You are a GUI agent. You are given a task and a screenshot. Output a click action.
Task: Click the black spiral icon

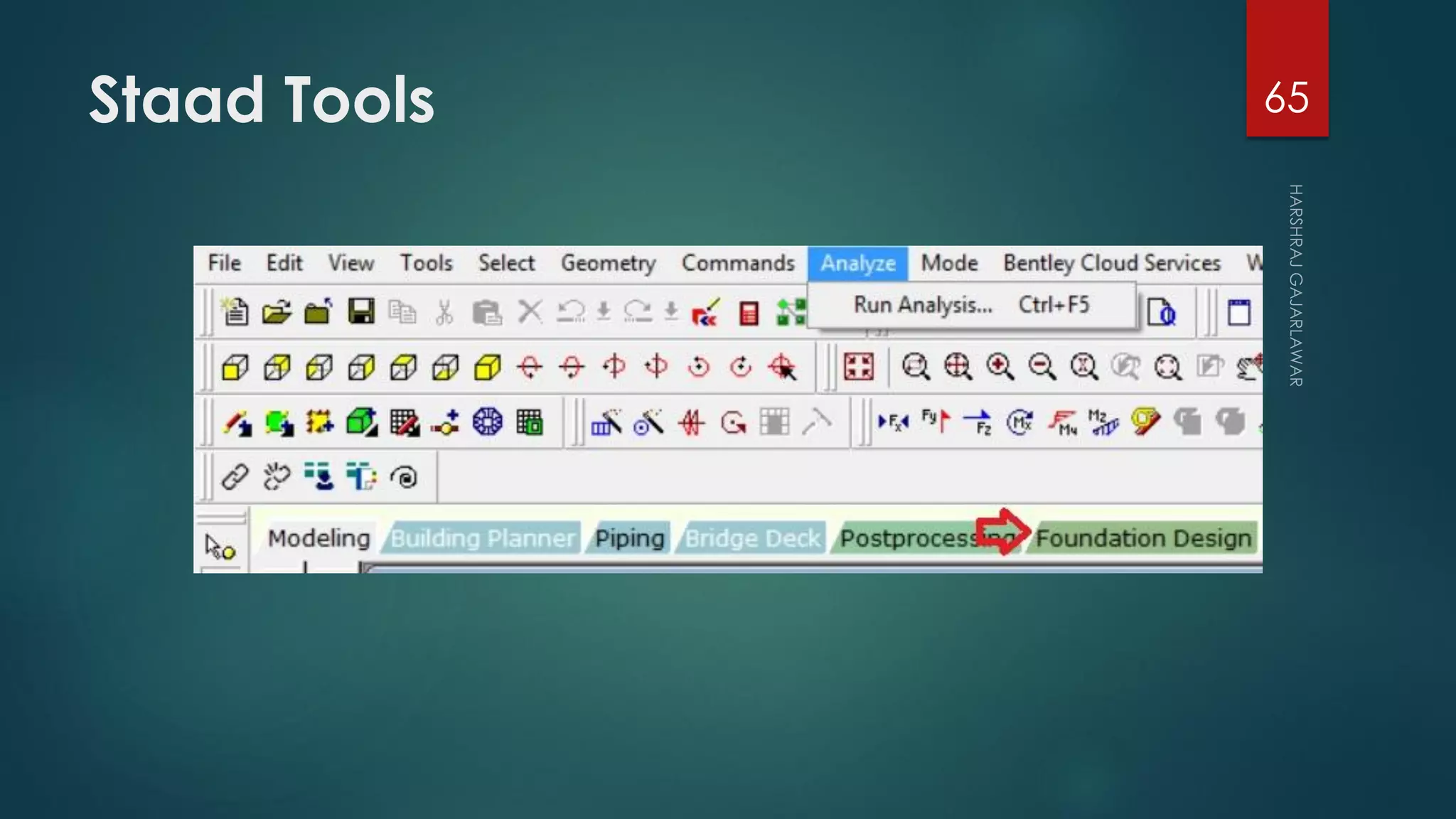404,477
